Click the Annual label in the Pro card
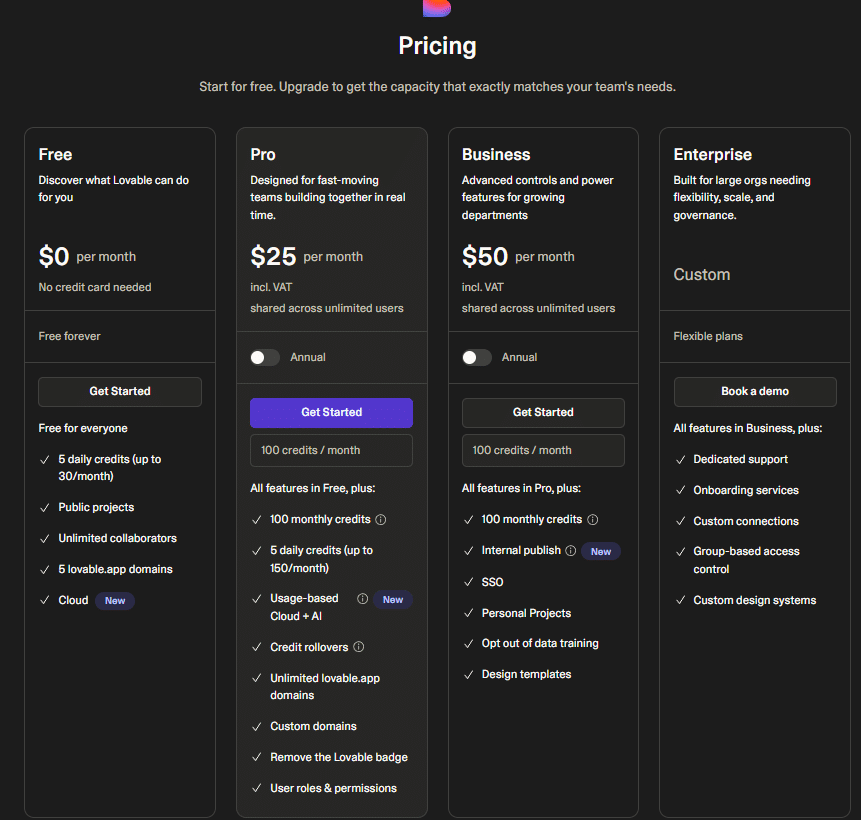861x820 pixels. point(308,357)
